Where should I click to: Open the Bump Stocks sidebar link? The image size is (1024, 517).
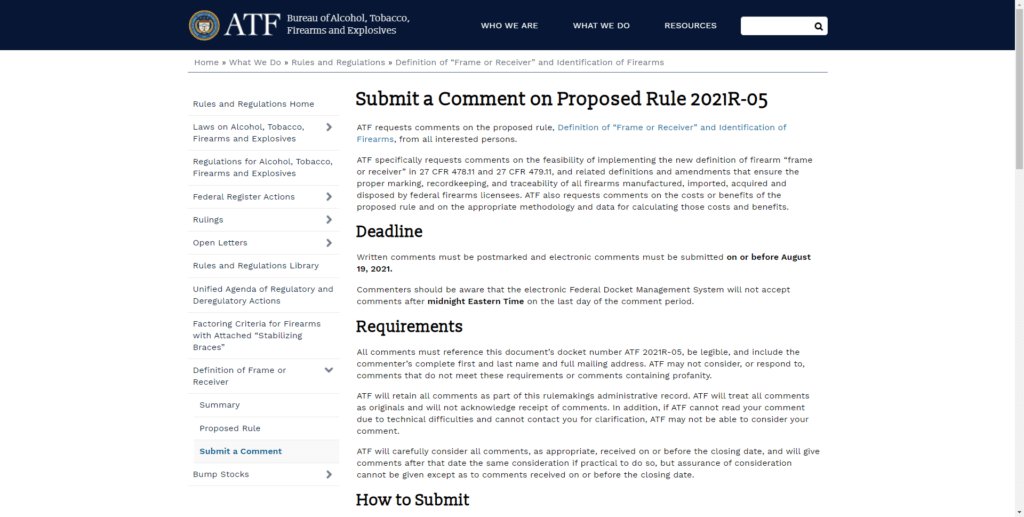point(221,475)
